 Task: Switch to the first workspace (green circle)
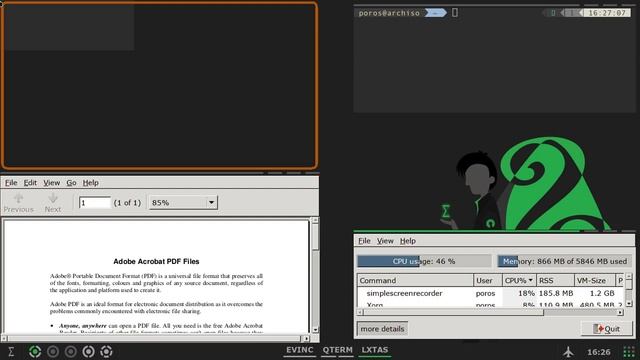(x=35, y=351)
